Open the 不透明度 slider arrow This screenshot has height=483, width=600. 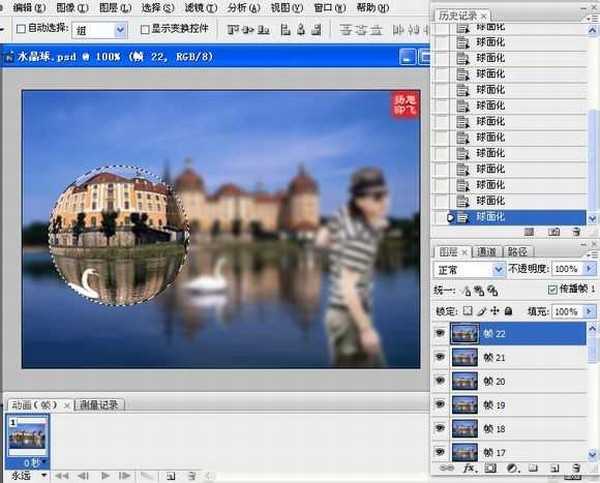pos(587,270)
